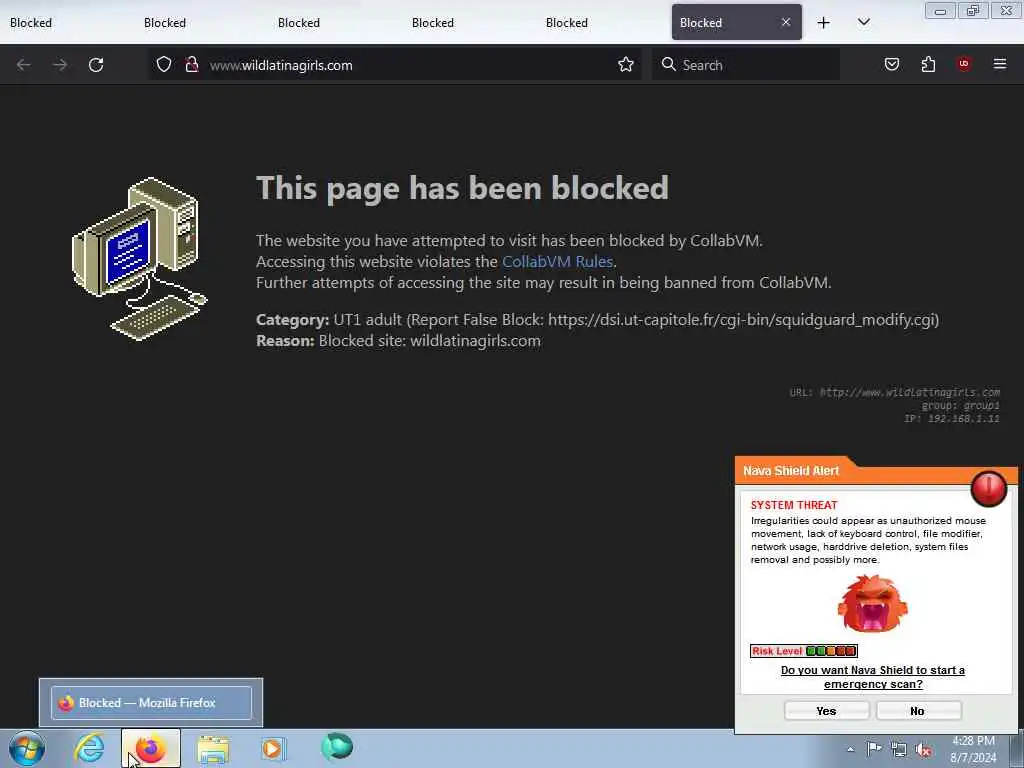Click the search magnifier icon
The height and width of the screenshot is (768, 1024).
pos(668,64)
